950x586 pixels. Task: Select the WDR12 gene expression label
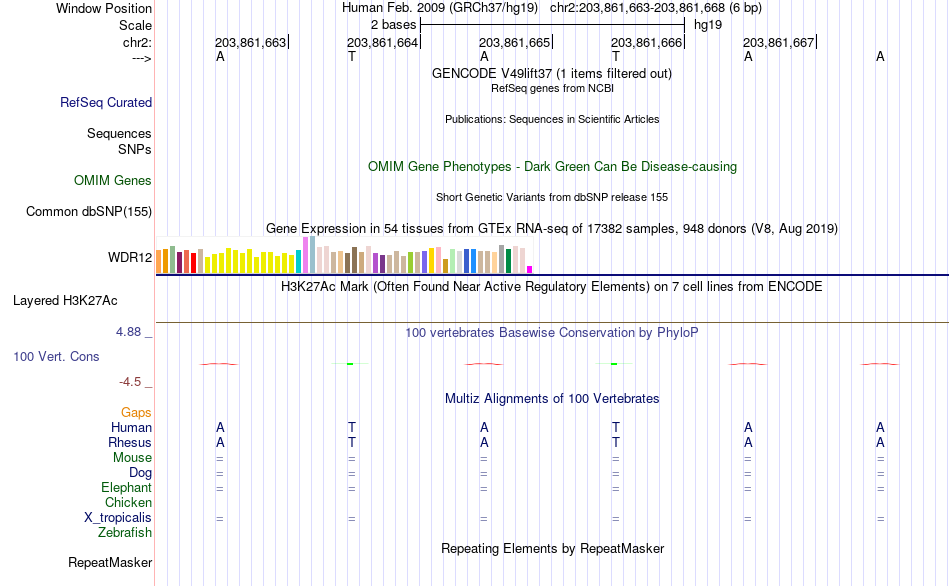(130, 258)
